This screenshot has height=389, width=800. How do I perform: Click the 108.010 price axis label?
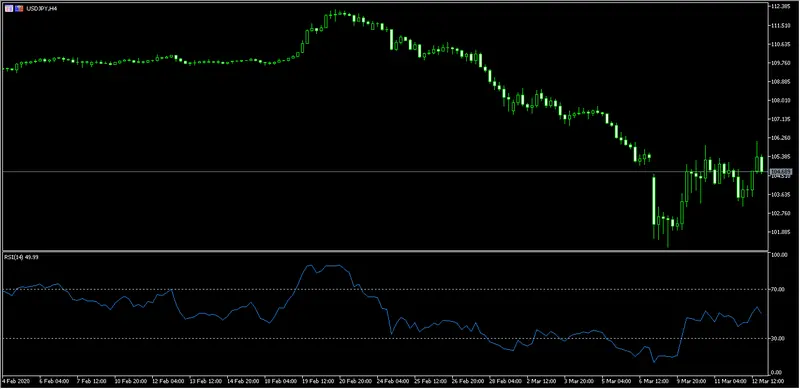[x=781, y=101]
